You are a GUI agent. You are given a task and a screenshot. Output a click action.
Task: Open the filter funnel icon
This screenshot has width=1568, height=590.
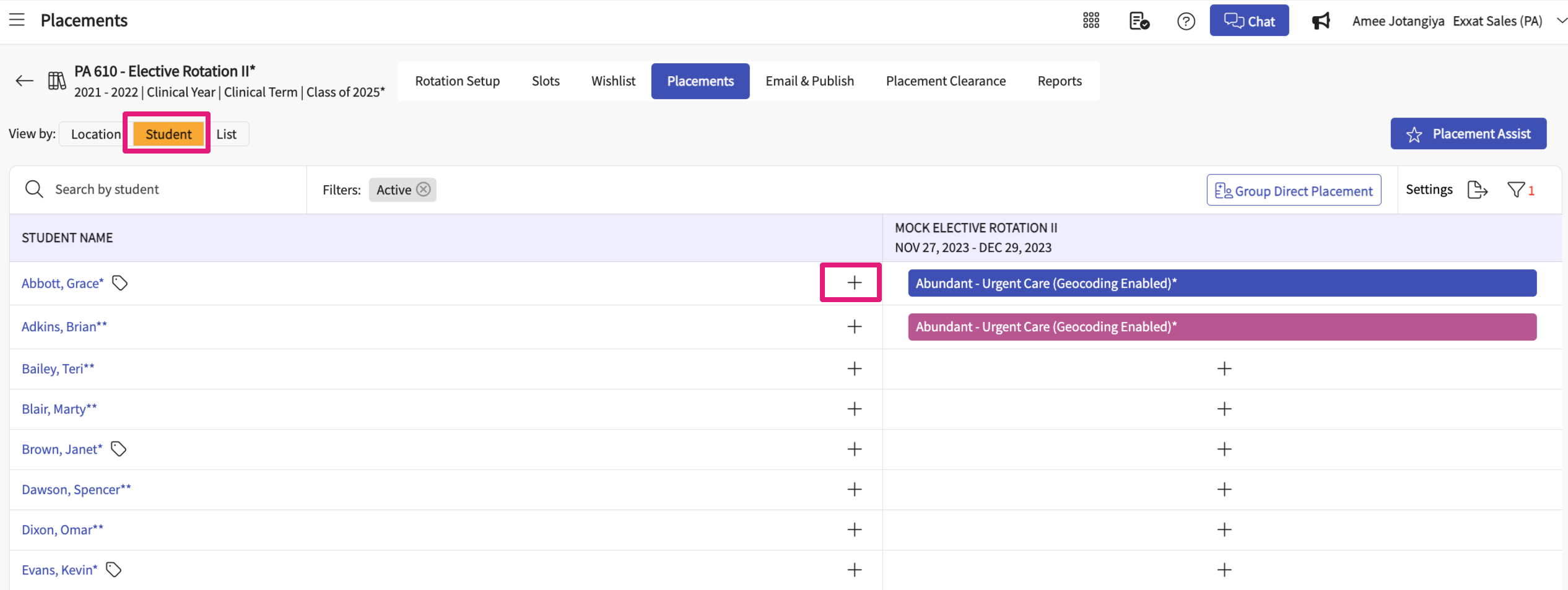point(1516,190)
